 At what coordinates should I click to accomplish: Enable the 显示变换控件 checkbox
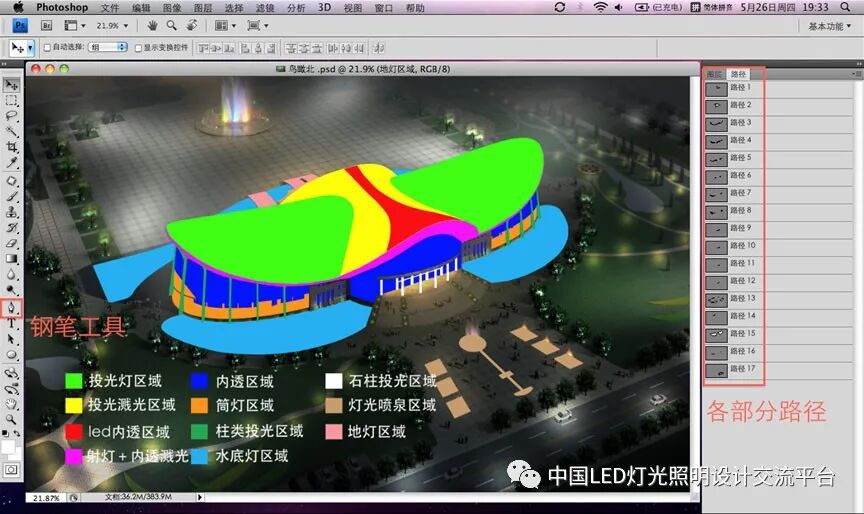(138, 48)
